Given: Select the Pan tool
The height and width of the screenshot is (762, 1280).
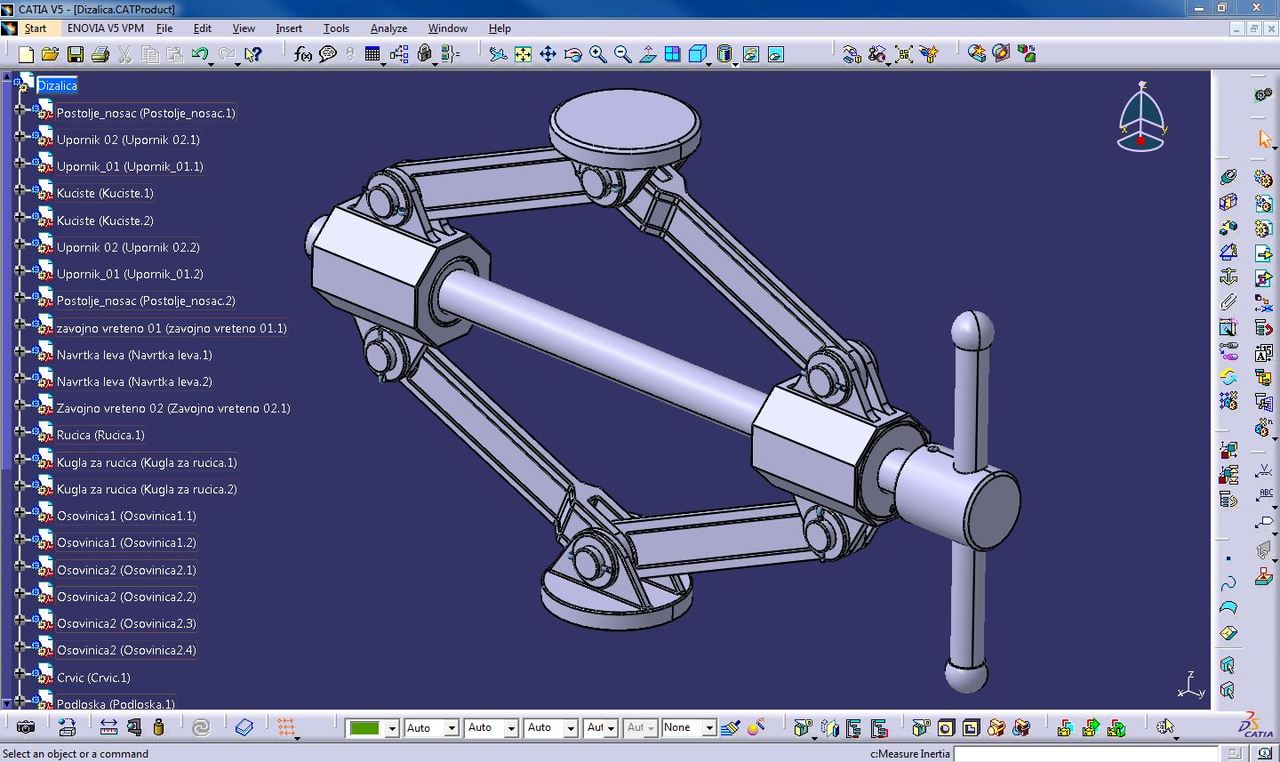Looking at the screenshot, I should (x=548, y=54).
